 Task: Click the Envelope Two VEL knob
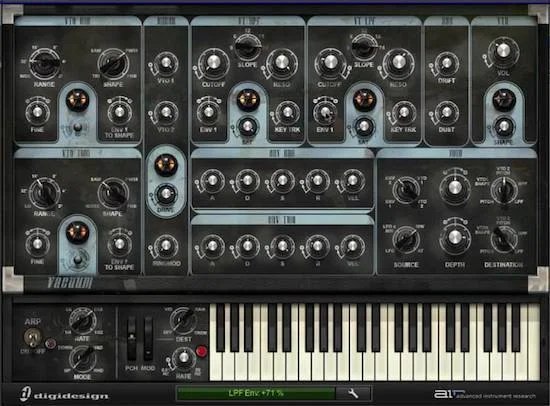coord(353,246)
